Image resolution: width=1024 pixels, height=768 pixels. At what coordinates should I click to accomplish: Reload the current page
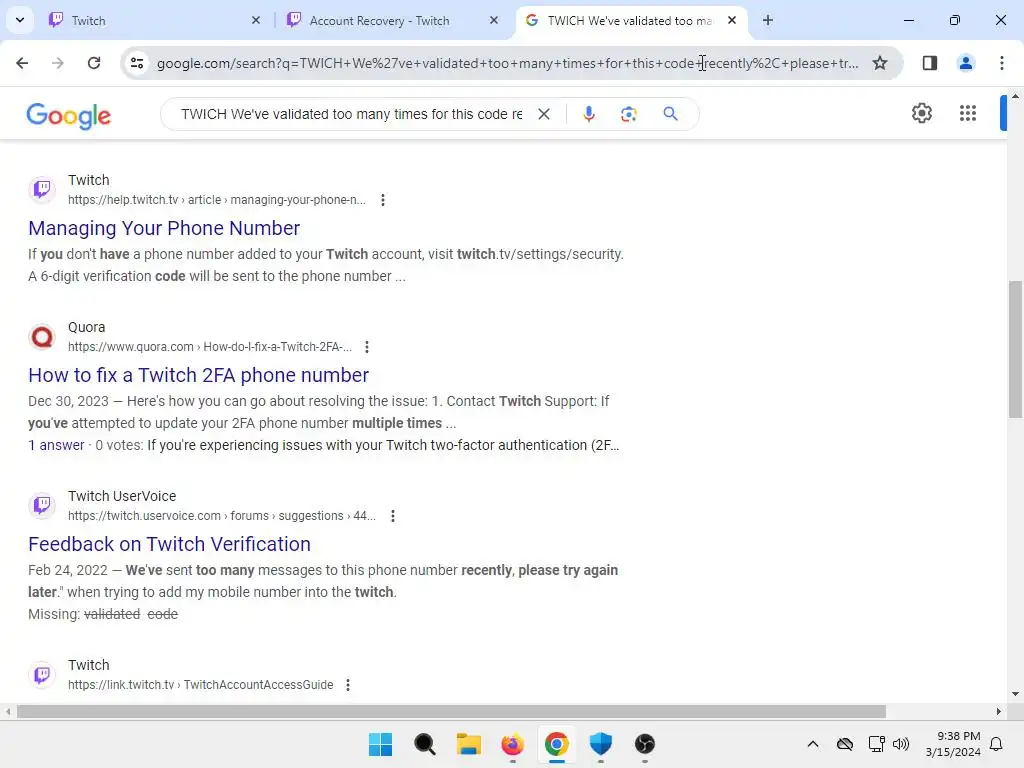tap(94, 63)
